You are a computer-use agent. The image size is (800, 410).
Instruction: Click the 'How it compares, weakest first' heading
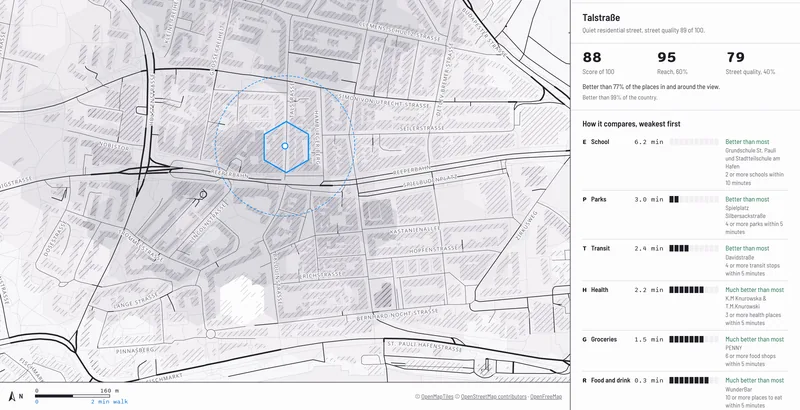click(631, 124)
